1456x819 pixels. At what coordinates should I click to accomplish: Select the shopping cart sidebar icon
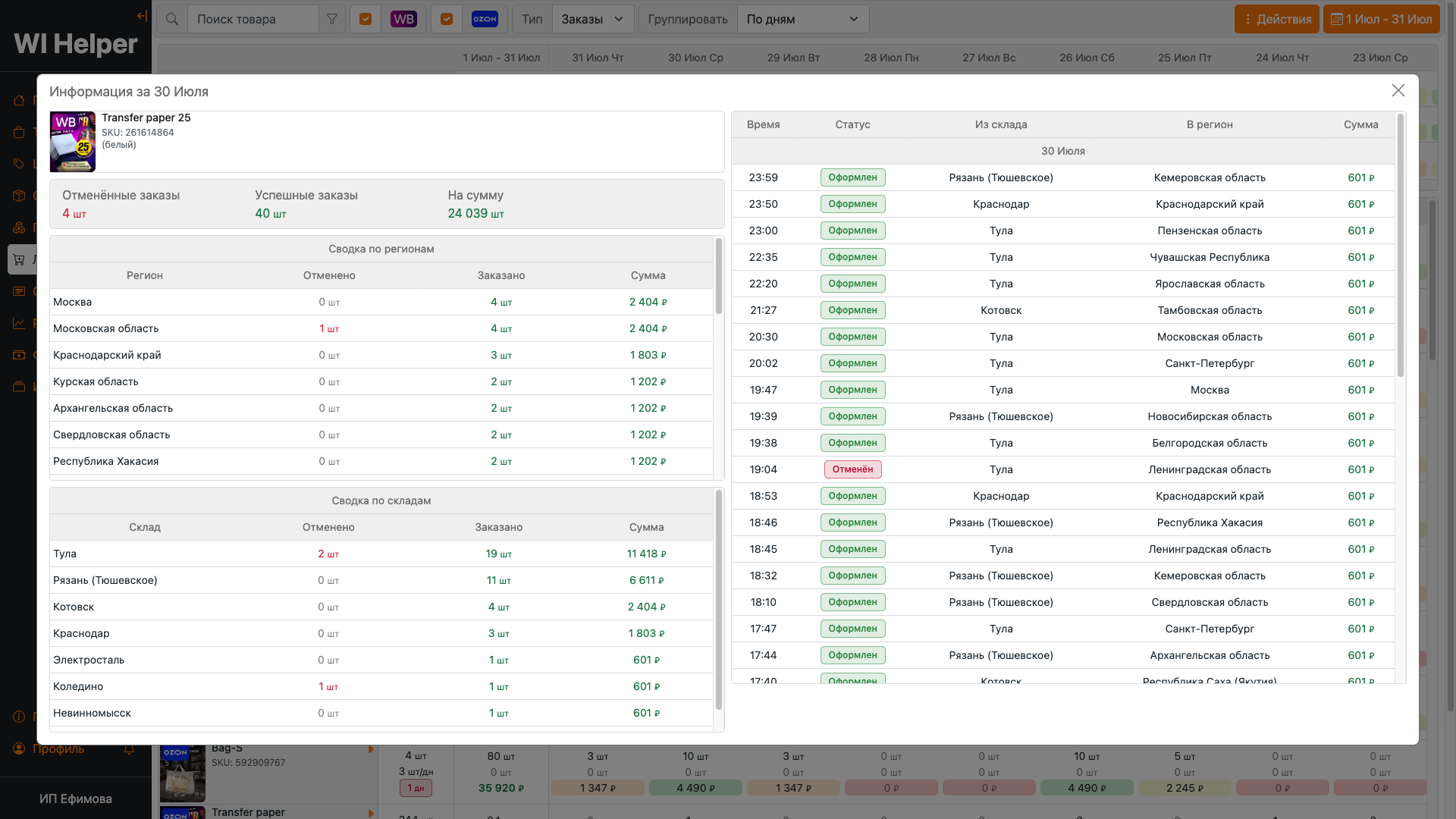pos(19,259)
